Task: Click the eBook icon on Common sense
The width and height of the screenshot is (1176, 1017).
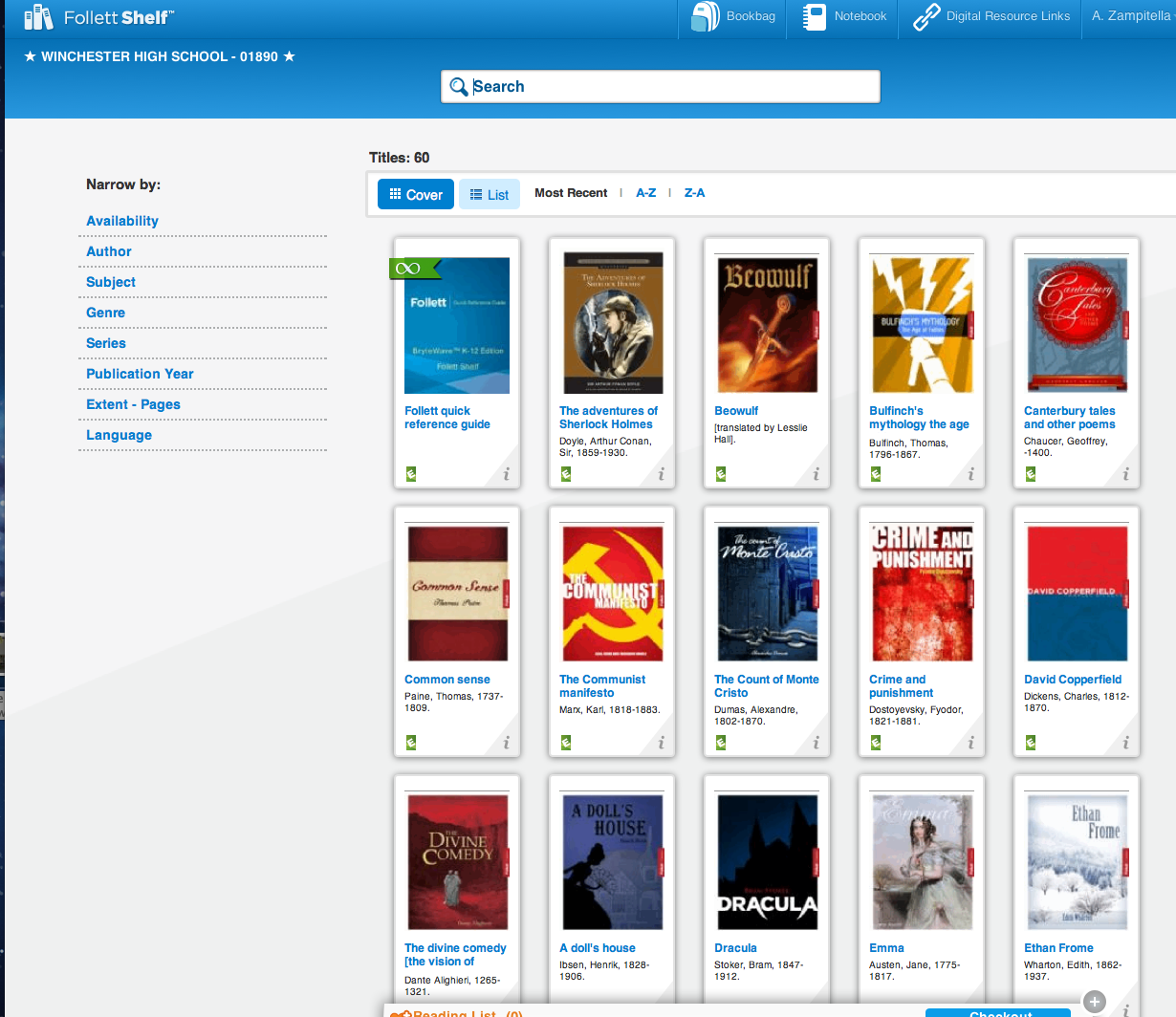Action: point(410,742)
